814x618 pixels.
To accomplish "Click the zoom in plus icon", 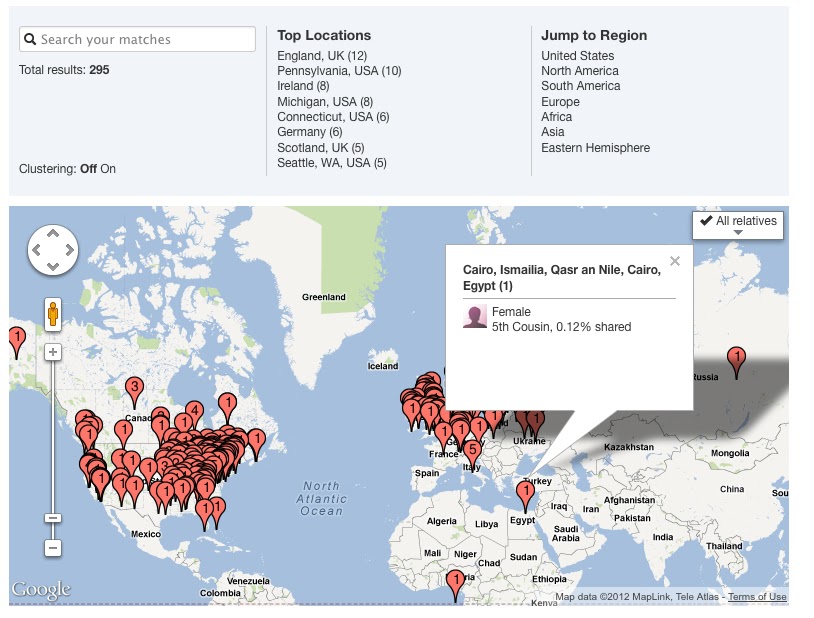I will pyautogui.click(x=50, y=352).
